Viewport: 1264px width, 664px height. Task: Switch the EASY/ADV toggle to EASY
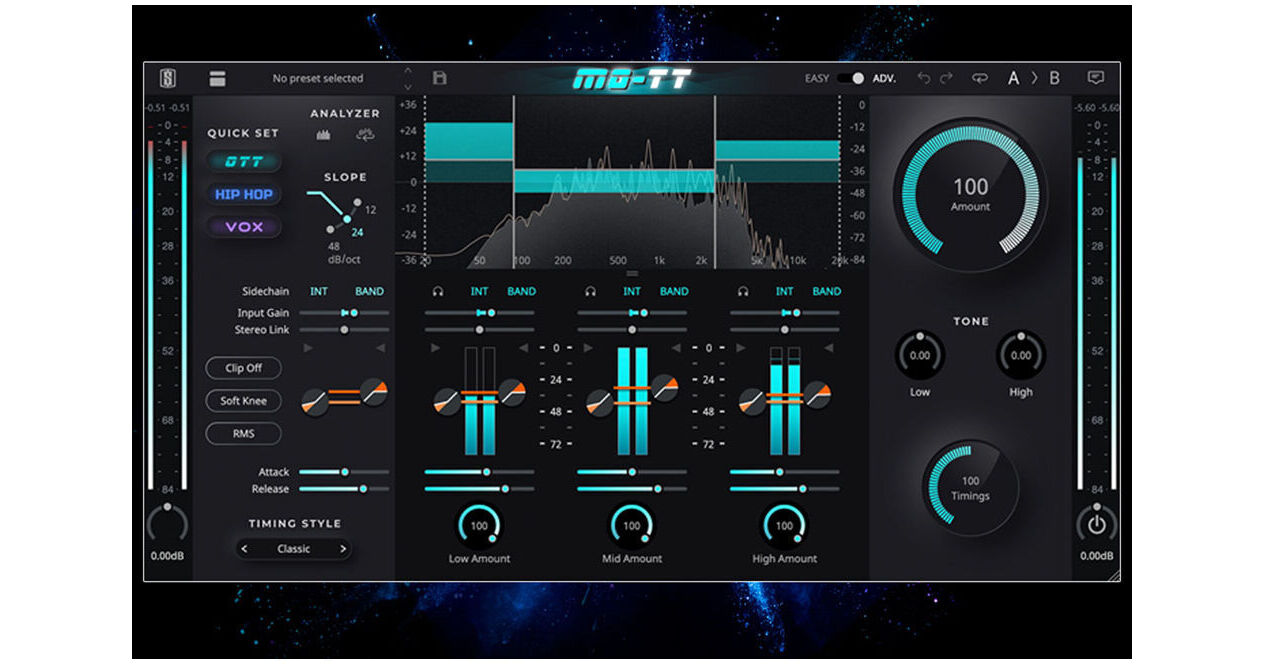coord(845,77)
